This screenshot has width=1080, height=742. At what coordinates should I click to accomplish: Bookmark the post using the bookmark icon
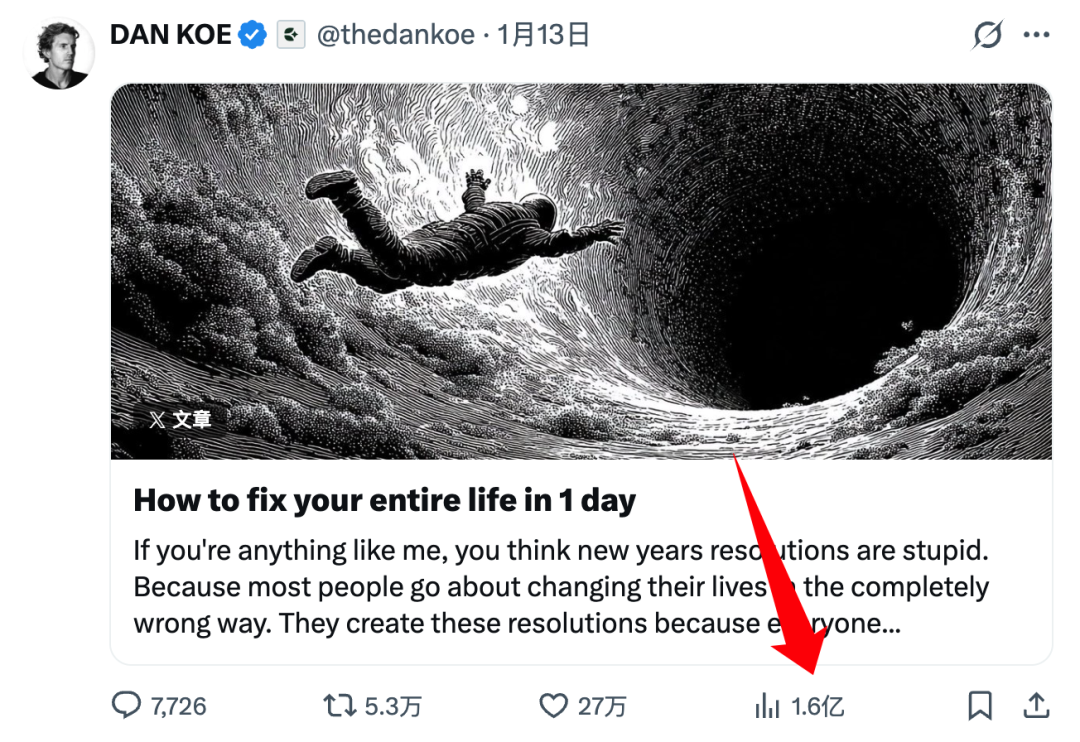point(980,706)
